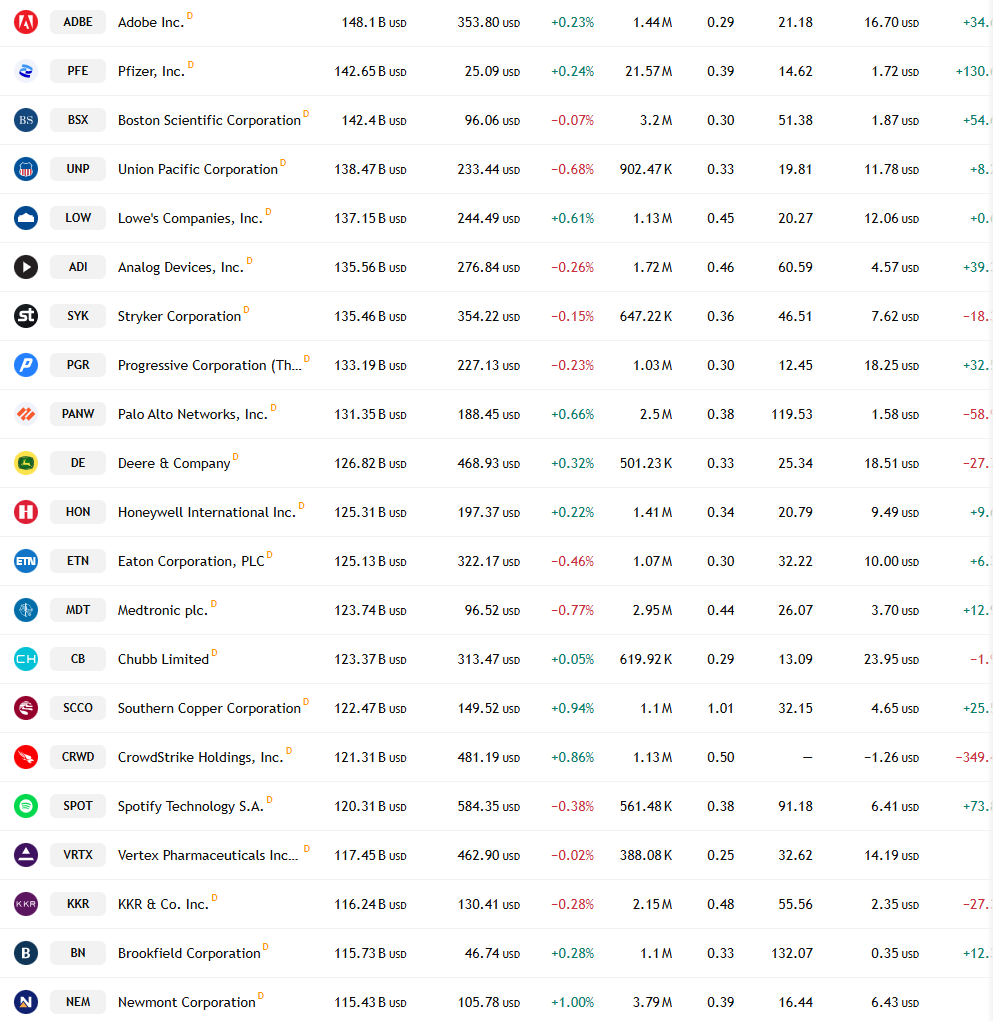
Task: Open Newmont Corporation company link
Action: tap(186, 1003)
